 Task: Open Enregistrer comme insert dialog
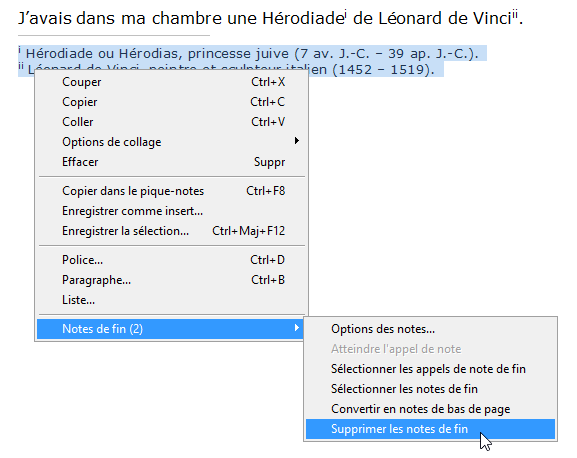click(172, 211)
